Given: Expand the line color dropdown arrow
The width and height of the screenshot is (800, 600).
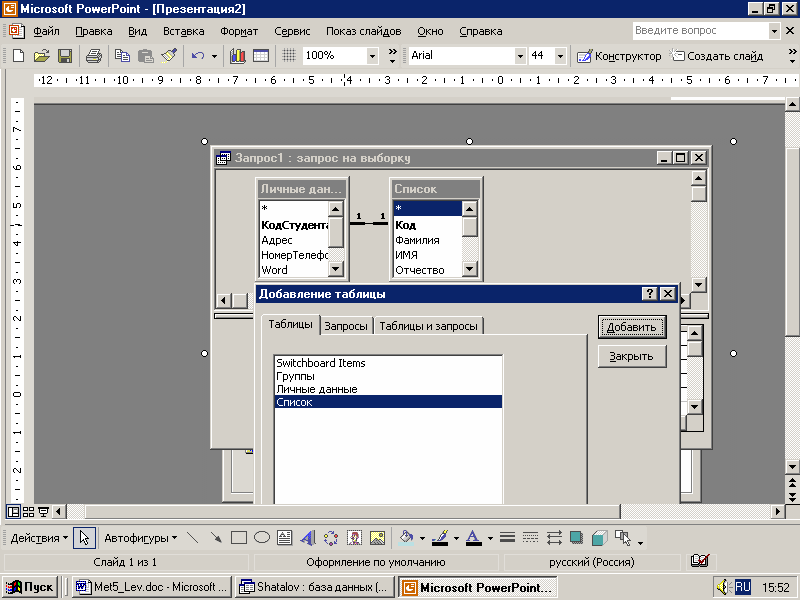Looking at the screenshot, I should (456, 538).
